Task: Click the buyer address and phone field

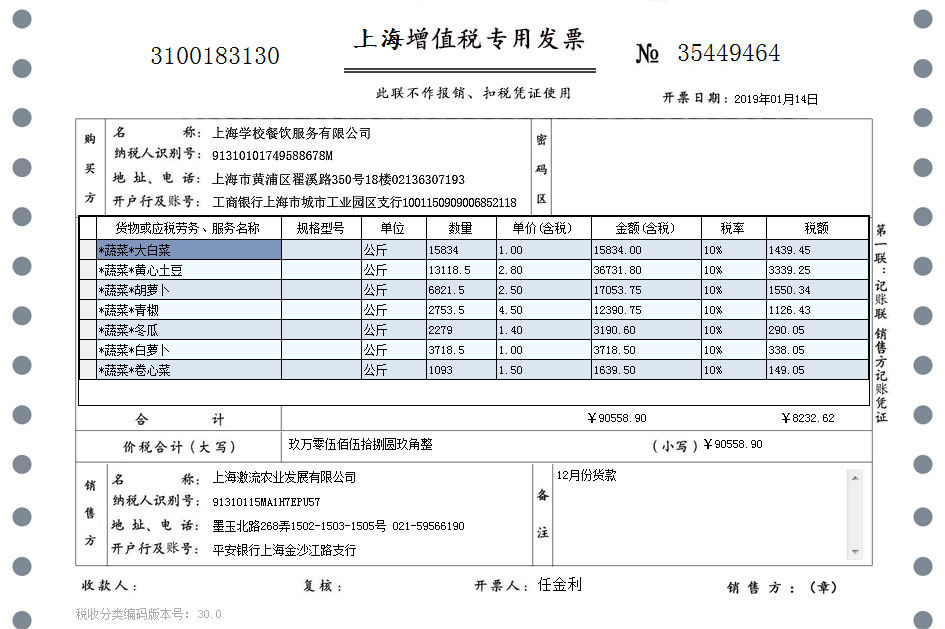Action: 339,180
